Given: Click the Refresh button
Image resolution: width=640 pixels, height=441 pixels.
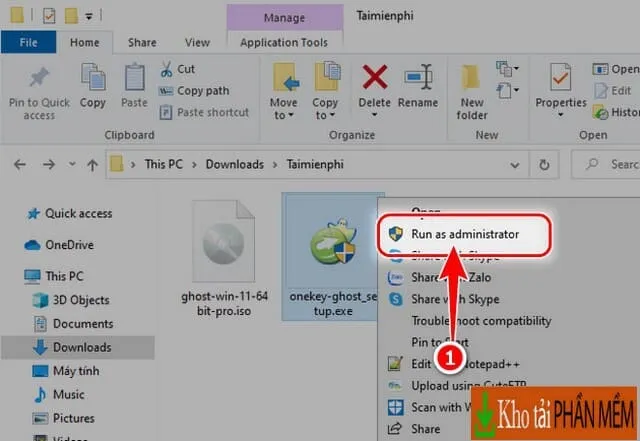Looking at the screenshot, I should click(x=544, y=165).
